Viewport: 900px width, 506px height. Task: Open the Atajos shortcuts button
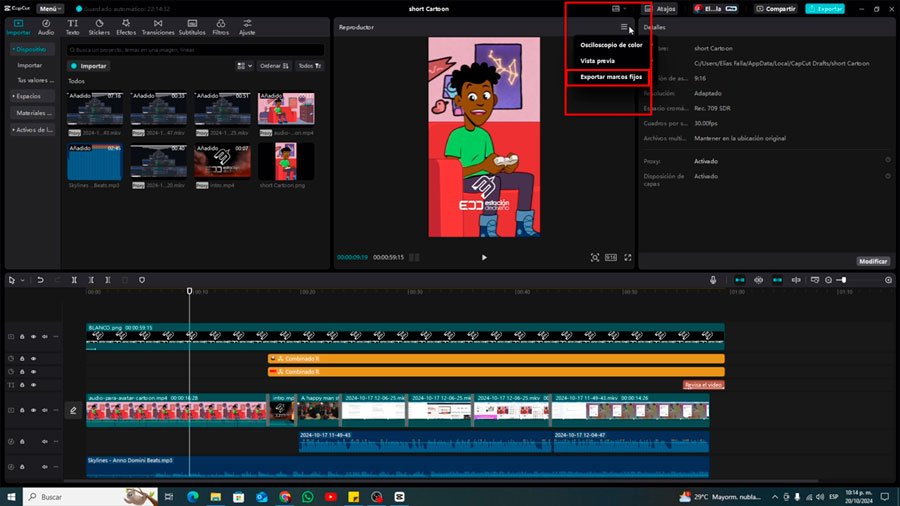point(660,9)
